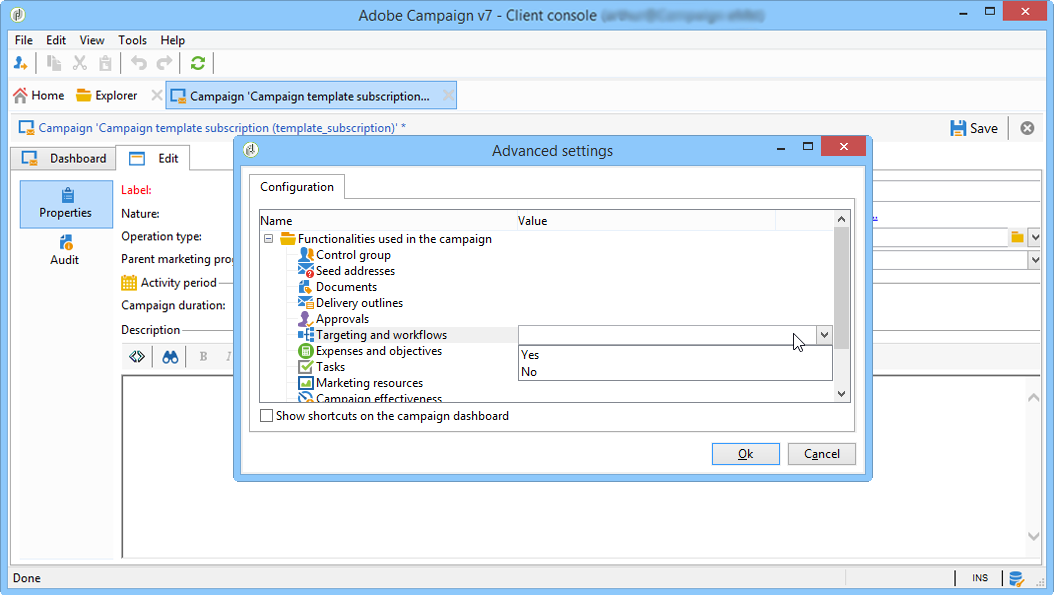Close the campaign editor with X icon
The image size is (1054, 595).
[1027, 128]
